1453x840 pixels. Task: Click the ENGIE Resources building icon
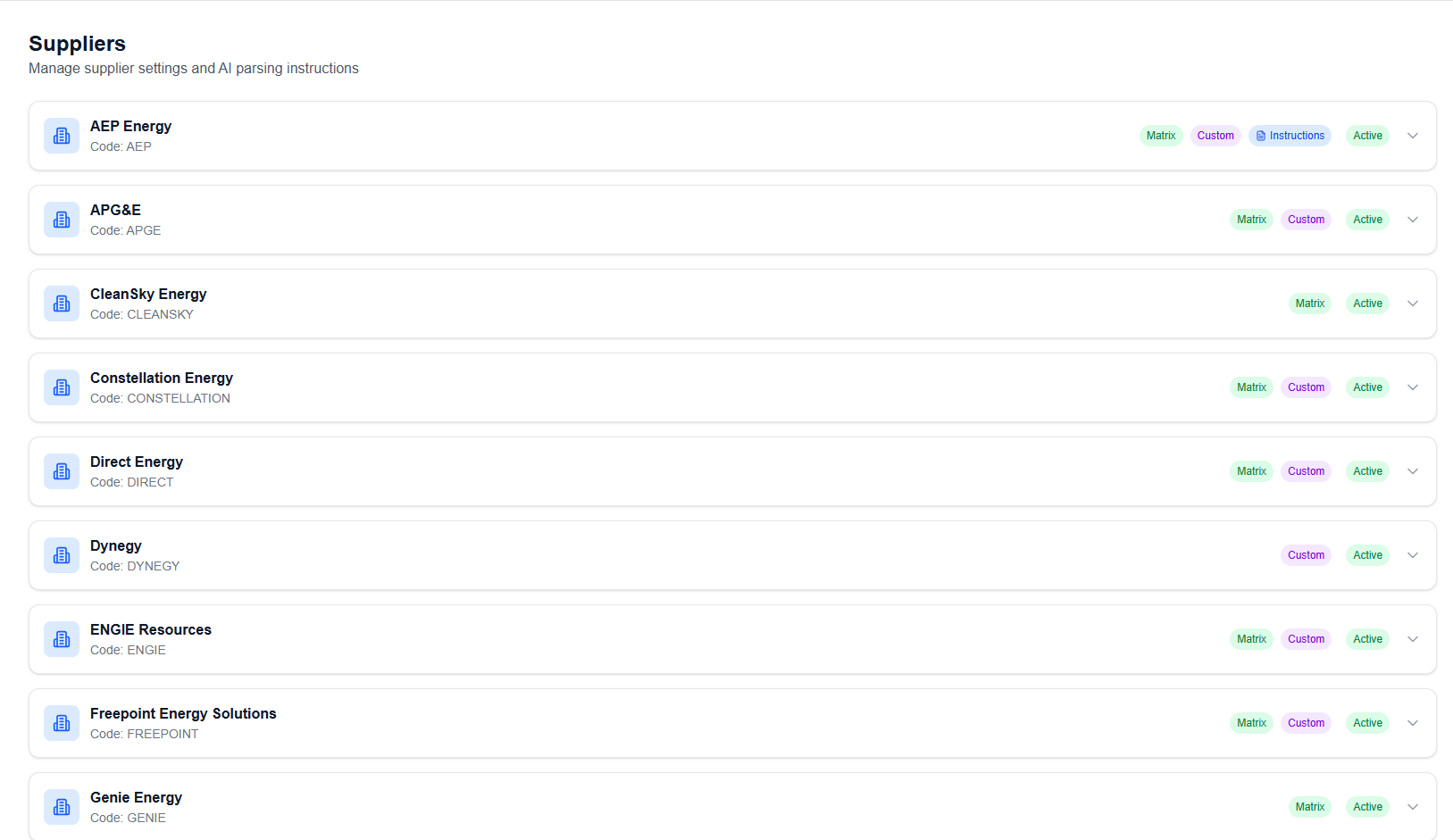pyautogui.click(x=62, y=639)
